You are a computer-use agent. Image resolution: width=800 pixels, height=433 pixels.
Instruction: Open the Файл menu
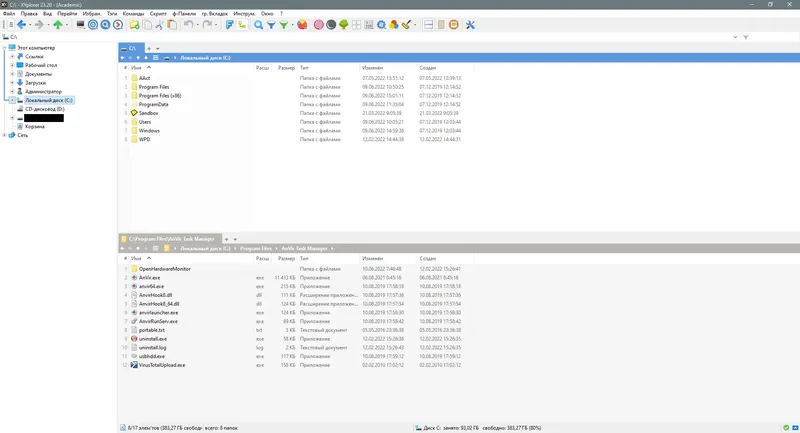(x=9, y=14)
